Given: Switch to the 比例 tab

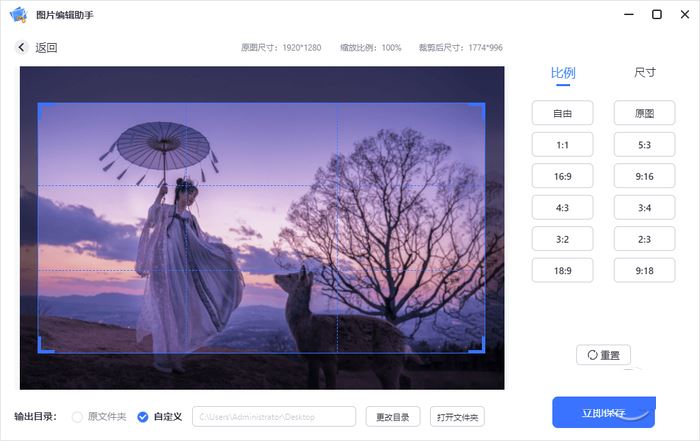Looking at the screenshot, I should pyautogui.click(x=563, y=73).
